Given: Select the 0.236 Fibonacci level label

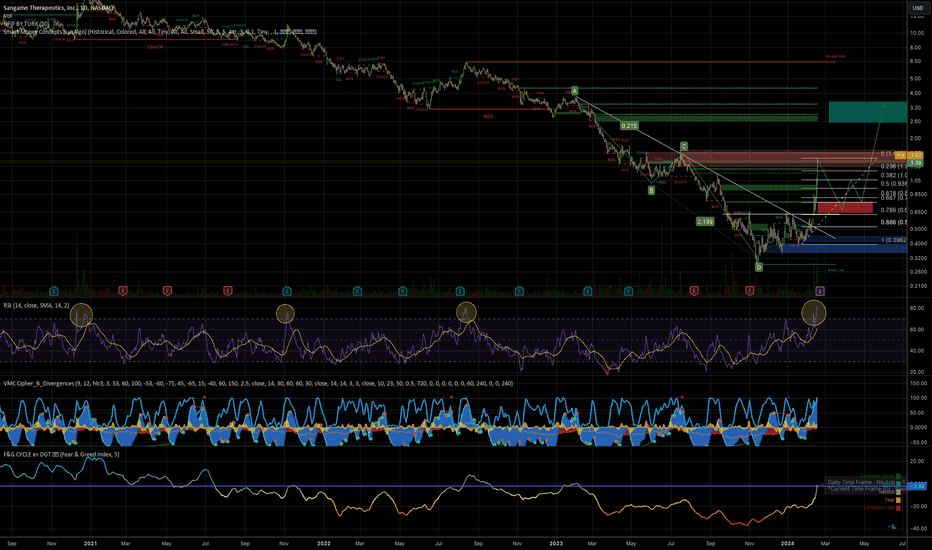Looking at the screenshot, I should point(893,166).
